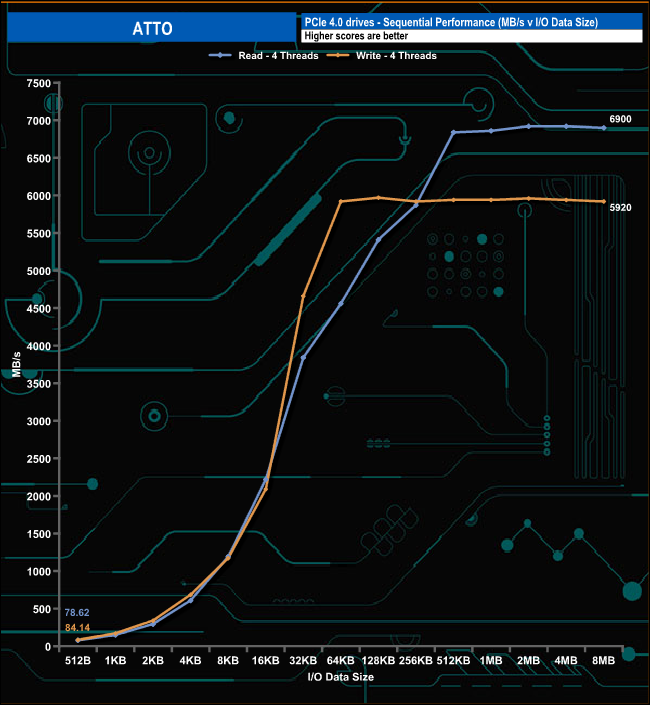Click the 64KB tick label on x-axis
The width and height of the screenshot is (650, 705).
coord(341,661)
